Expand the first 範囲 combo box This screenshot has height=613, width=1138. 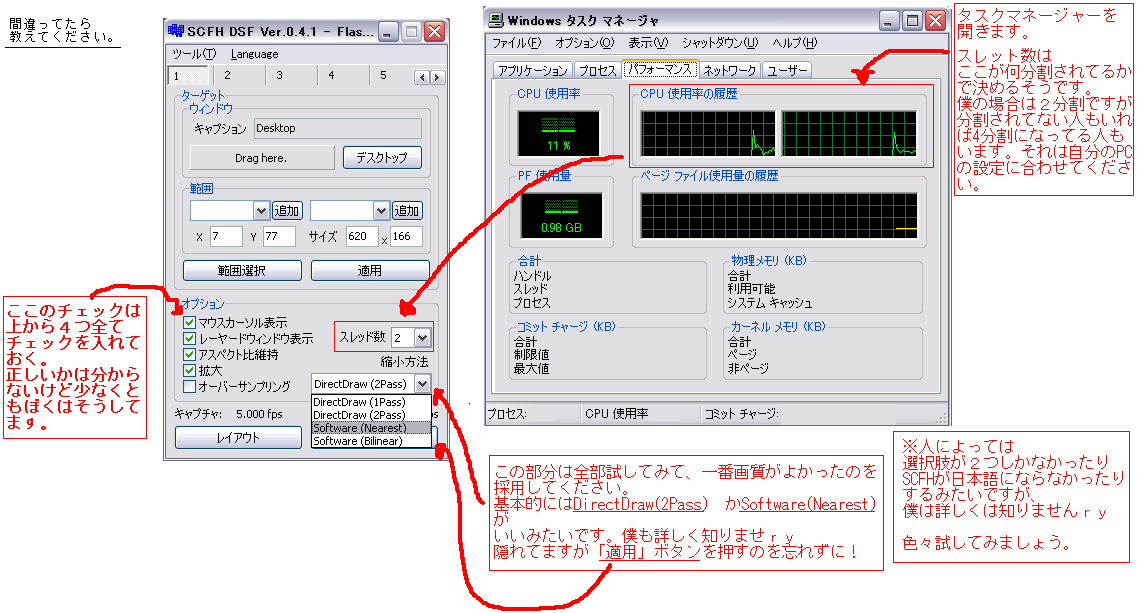click(261, 211)
